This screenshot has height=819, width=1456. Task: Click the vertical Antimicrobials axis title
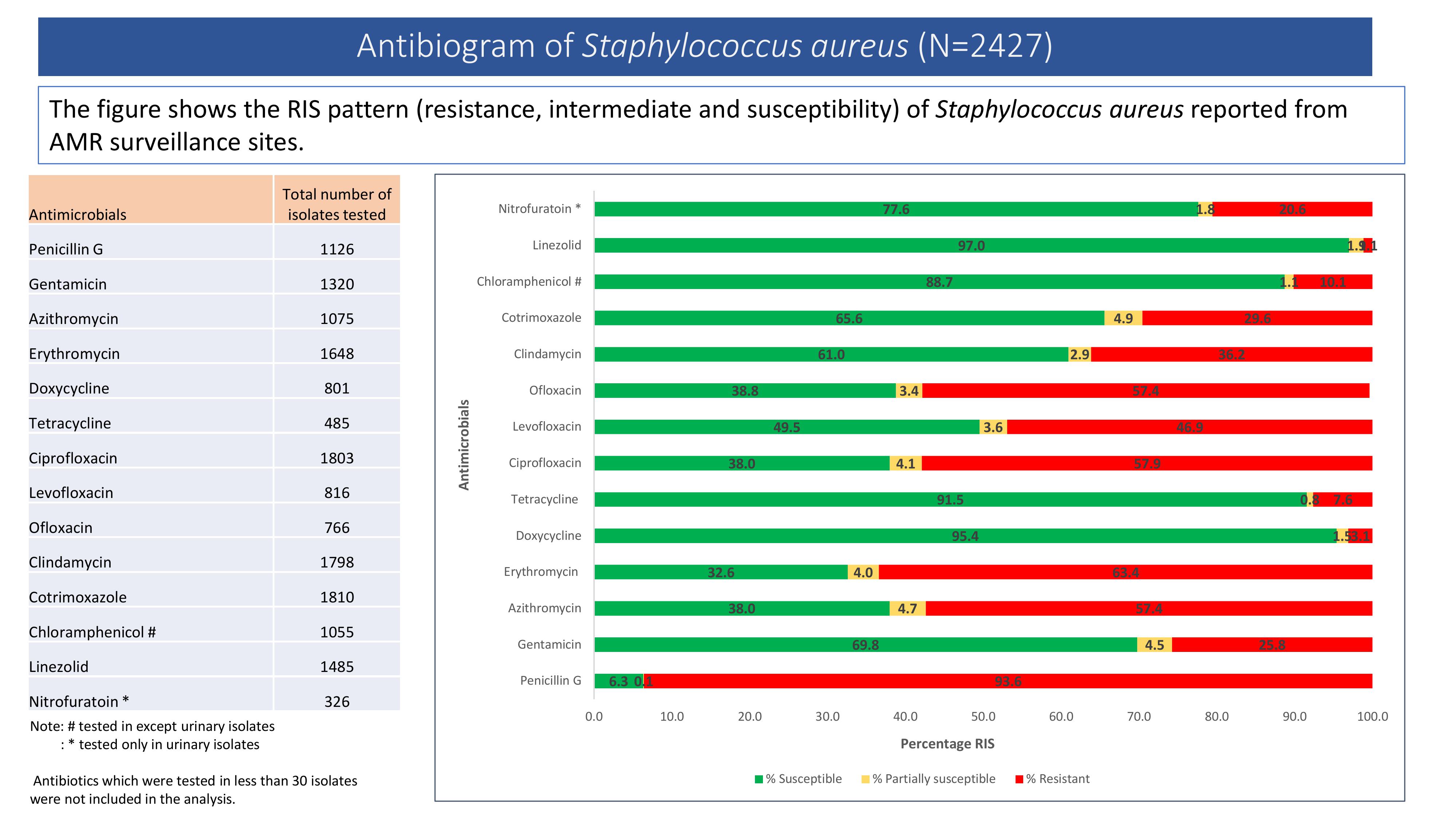click(464, 445)
